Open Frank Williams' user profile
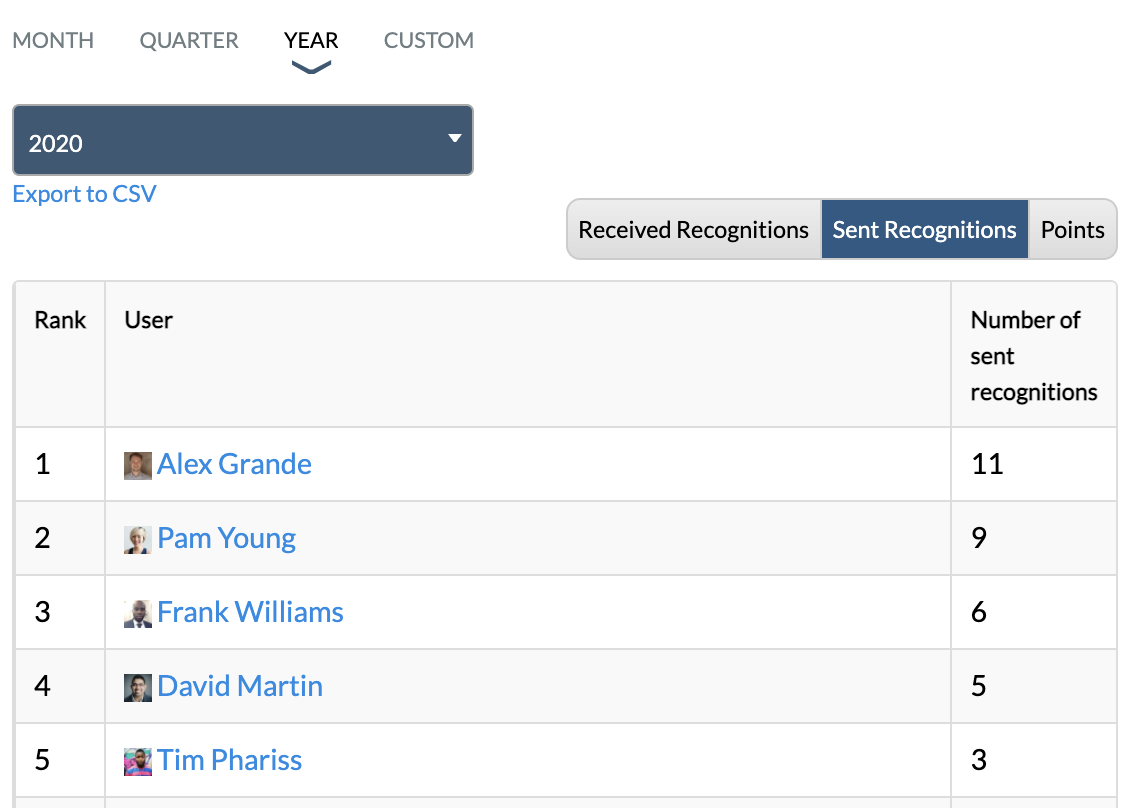1138x808 pixels. click(250, 612)
